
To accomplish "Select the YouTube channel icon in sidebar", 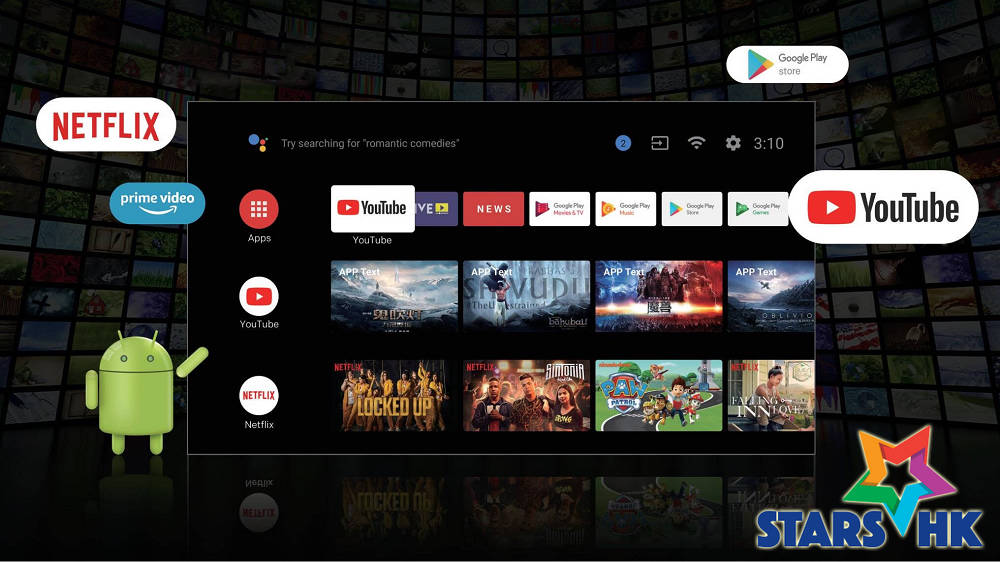I will (x=259, y=297).
